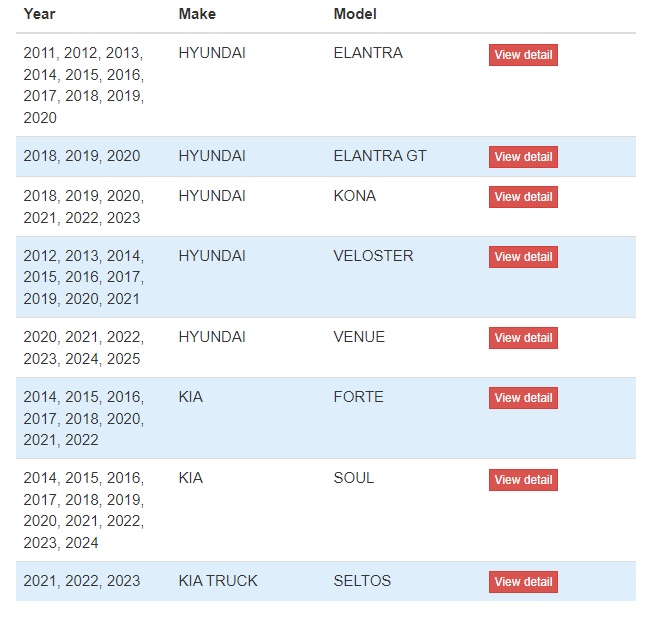Select the FORTE model name
This screenshot has width=666, height=626.
358,397
